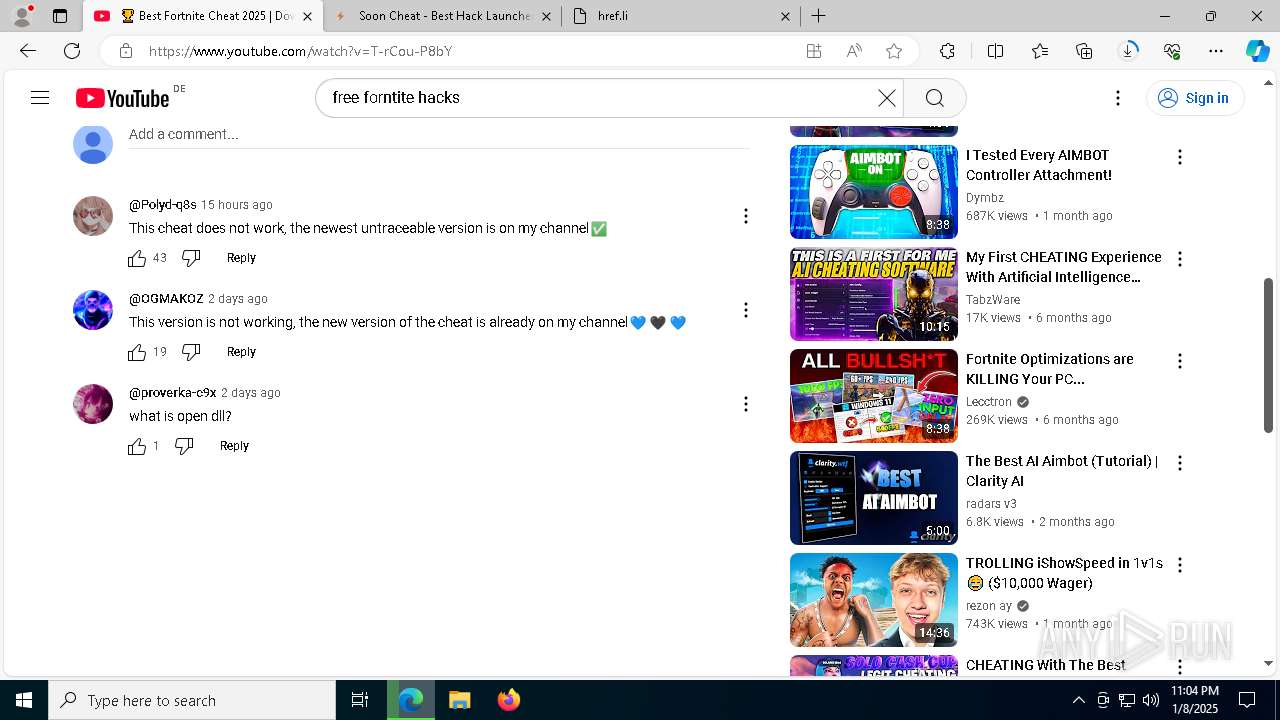Open 'TROLLING iShowSpeed in 1v1s' thumbnail
Screen dimensions: 1280x720
point(874,600)
